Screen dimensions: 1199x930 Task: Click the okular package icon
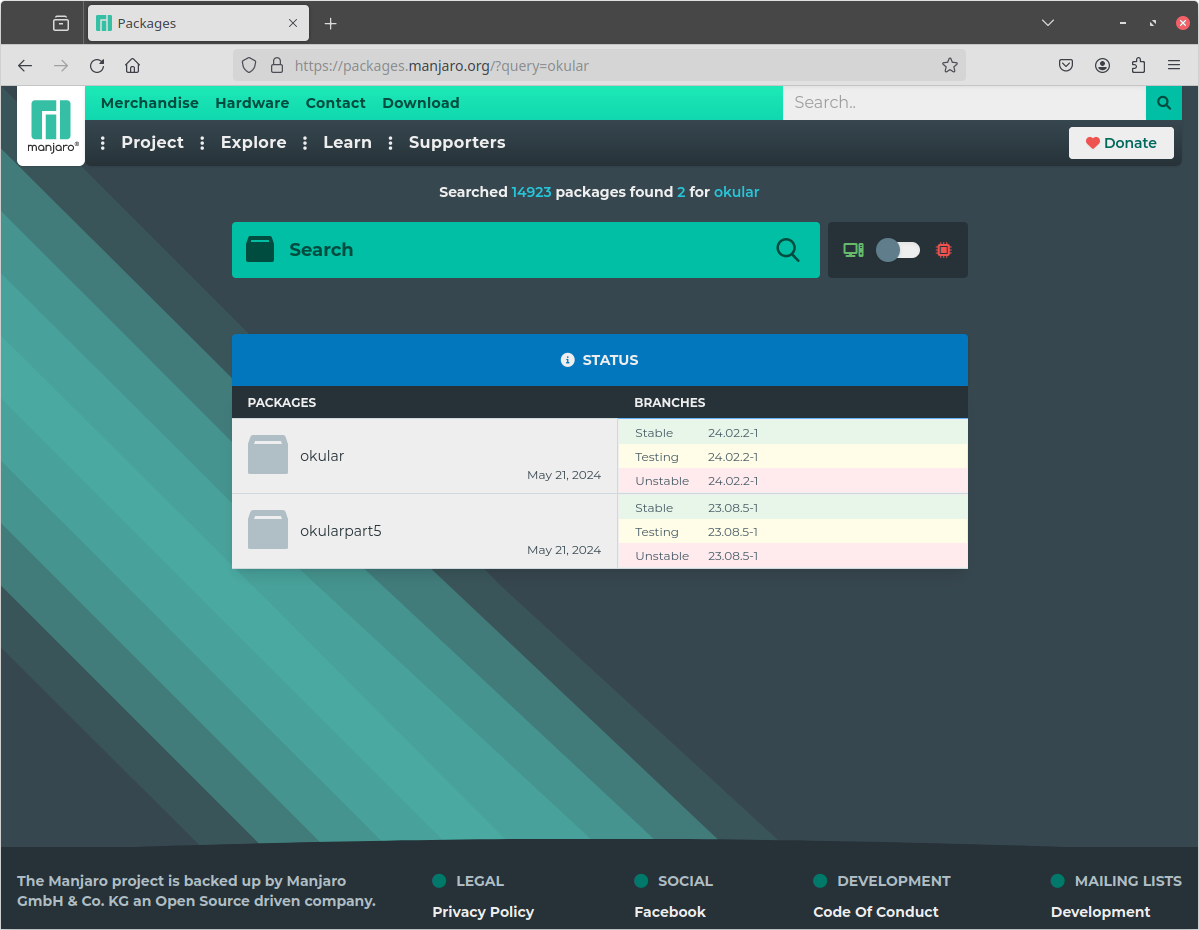point(268,455)
